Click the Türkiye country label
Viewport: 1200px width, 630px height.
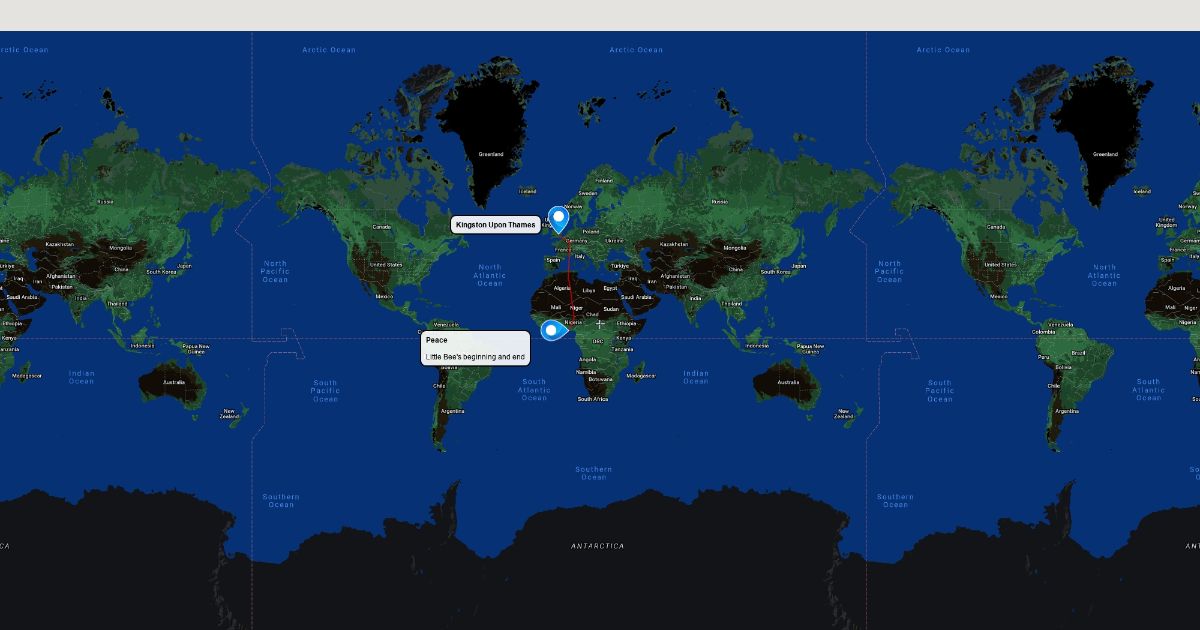[621, 266]
